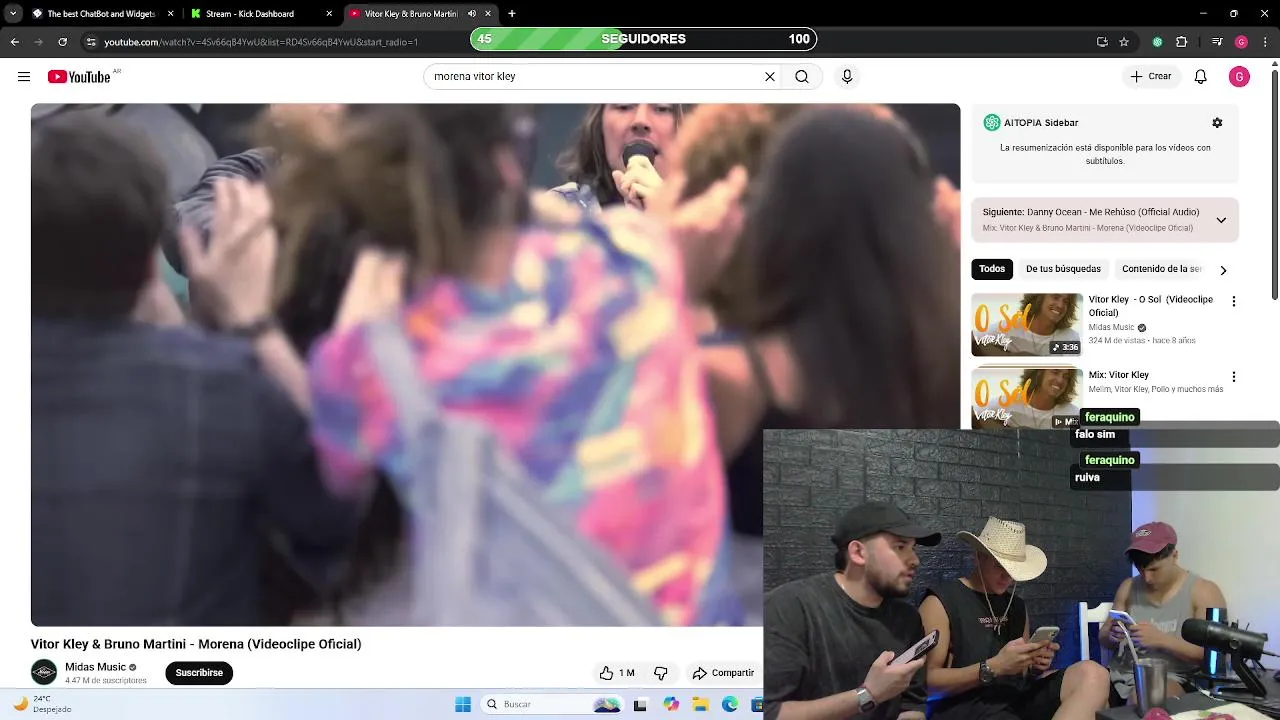Click the browser address bar URL

pyautogui.click(x=261, y=42)
